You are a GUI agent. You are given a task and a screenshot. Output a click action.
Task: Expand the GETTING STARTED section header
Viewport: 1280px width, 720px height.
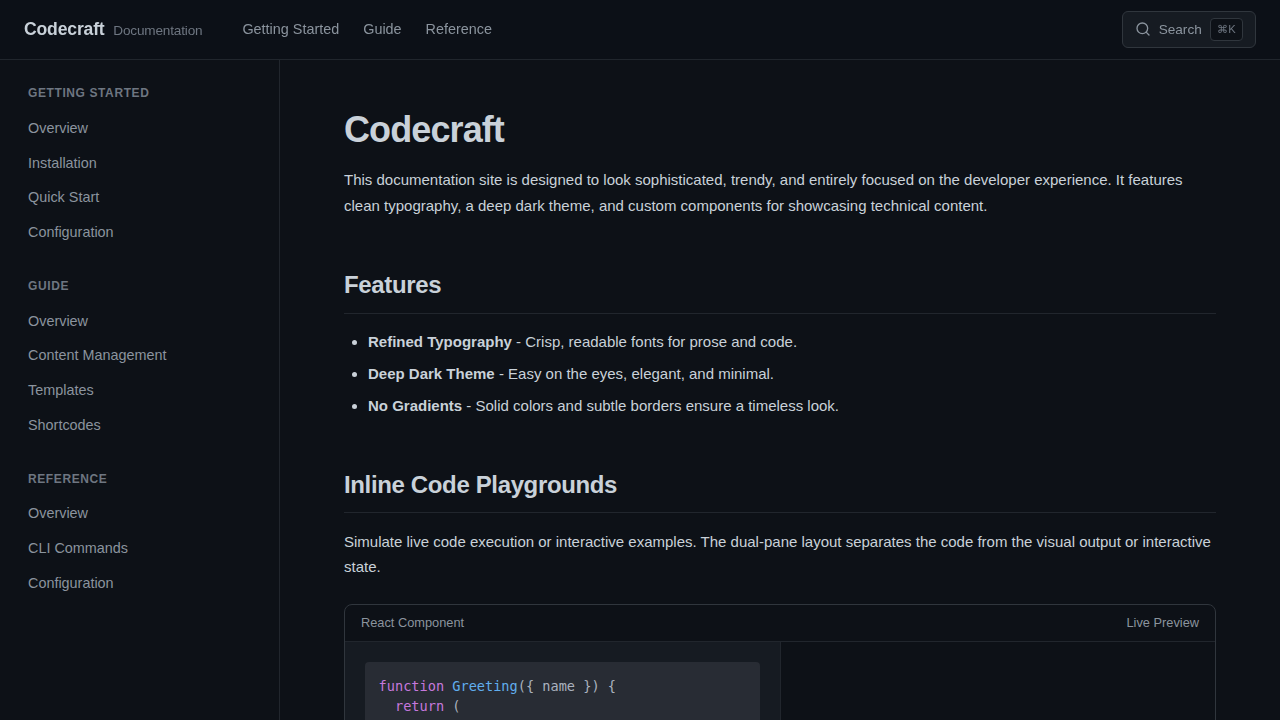(88, 92)
